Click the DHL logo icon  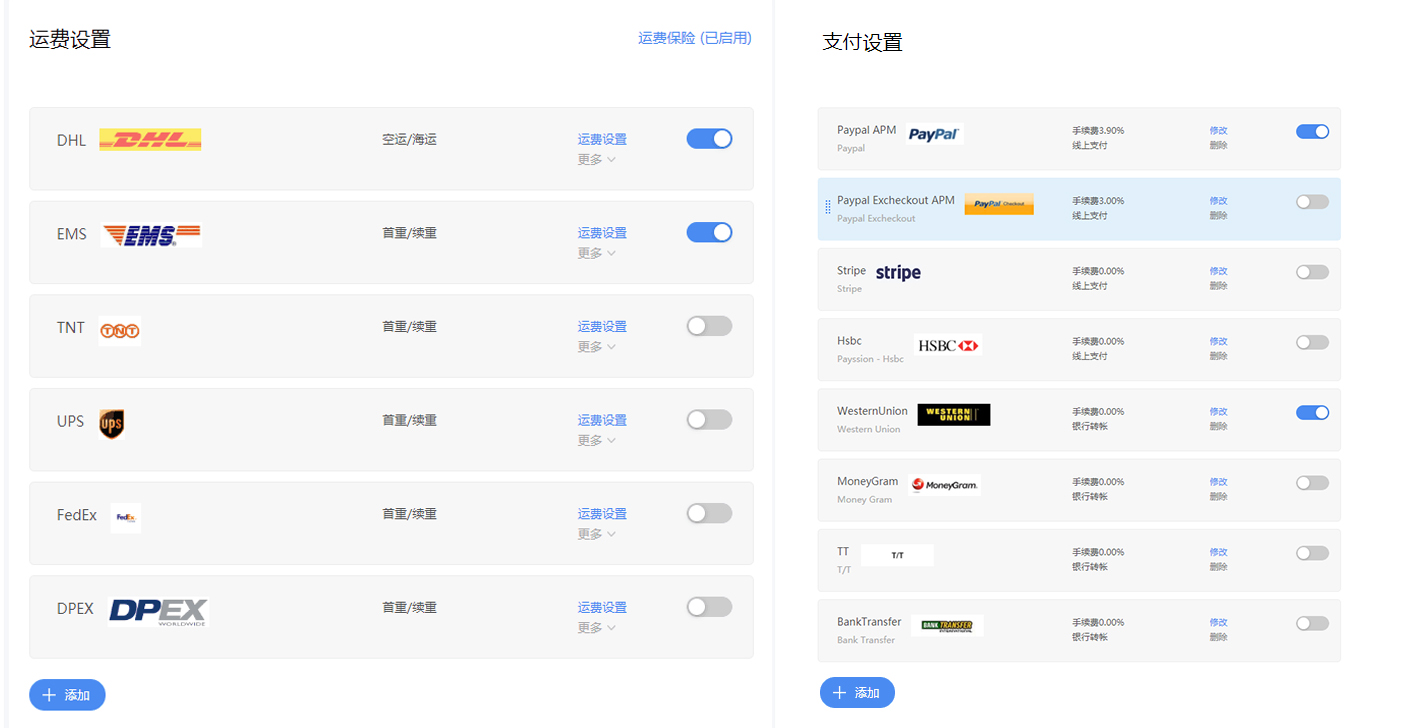pos(150,138)
